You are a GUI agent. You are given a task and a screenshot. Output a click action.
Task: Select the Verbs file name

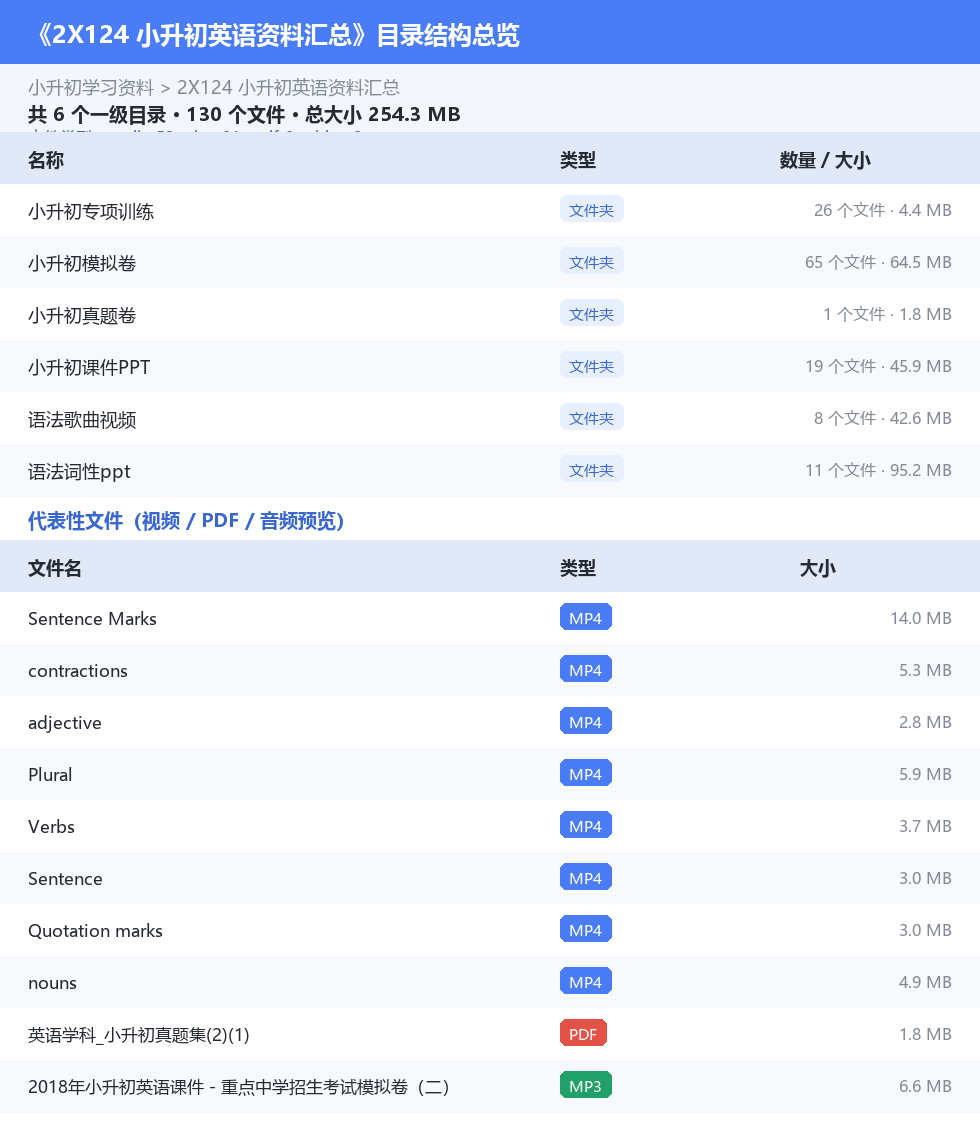[52, 827]
